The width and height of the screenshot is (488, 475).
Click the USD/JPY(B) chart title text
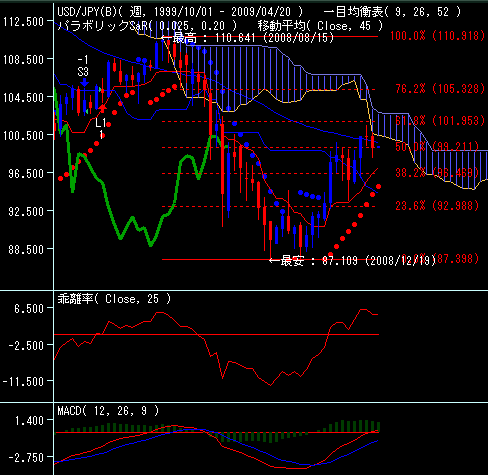(180, 12)
